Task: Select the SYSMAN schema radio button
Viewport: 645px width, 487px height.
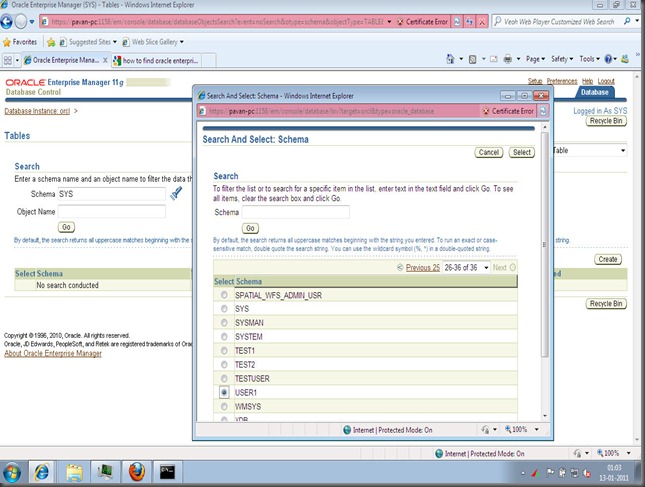Action: click(x=224, y=322)
